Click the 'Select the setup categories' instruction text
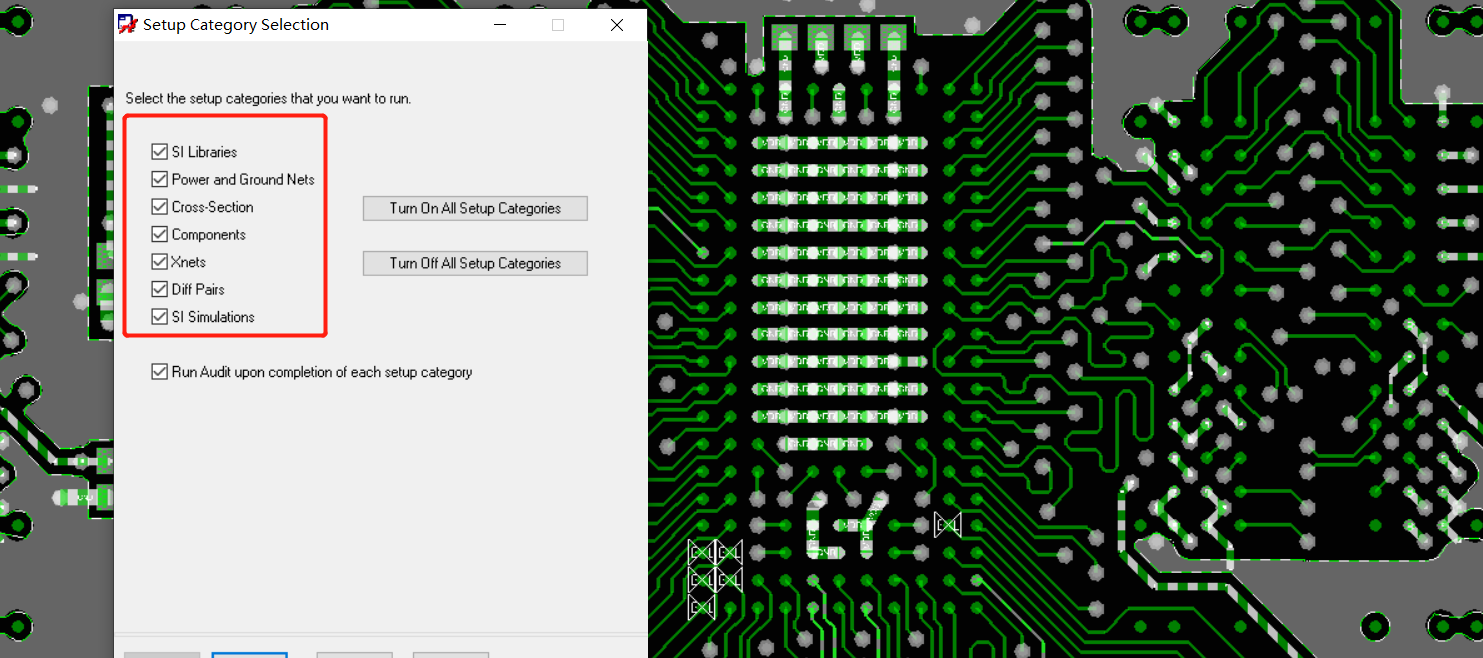Image resolution: width=1483 pixels, height=658 pixels. click(268, 99)
